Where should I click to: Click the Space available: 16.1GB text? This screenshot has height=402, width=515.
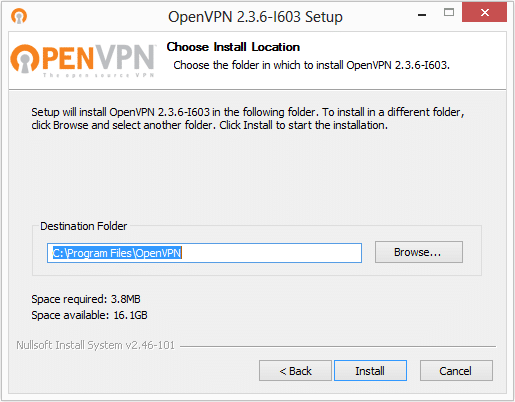[x=89, y=315]
